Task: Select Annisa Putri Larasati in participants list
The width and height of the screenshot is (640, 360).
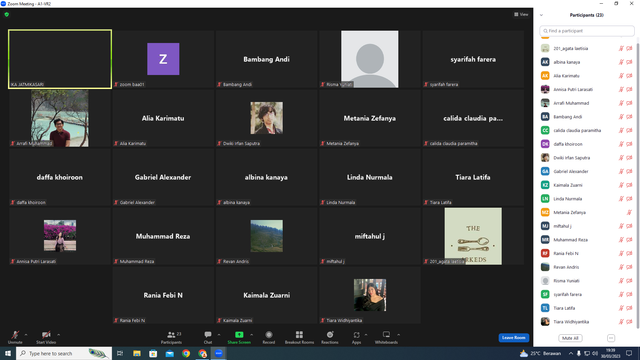Action: tap(587, 89)
